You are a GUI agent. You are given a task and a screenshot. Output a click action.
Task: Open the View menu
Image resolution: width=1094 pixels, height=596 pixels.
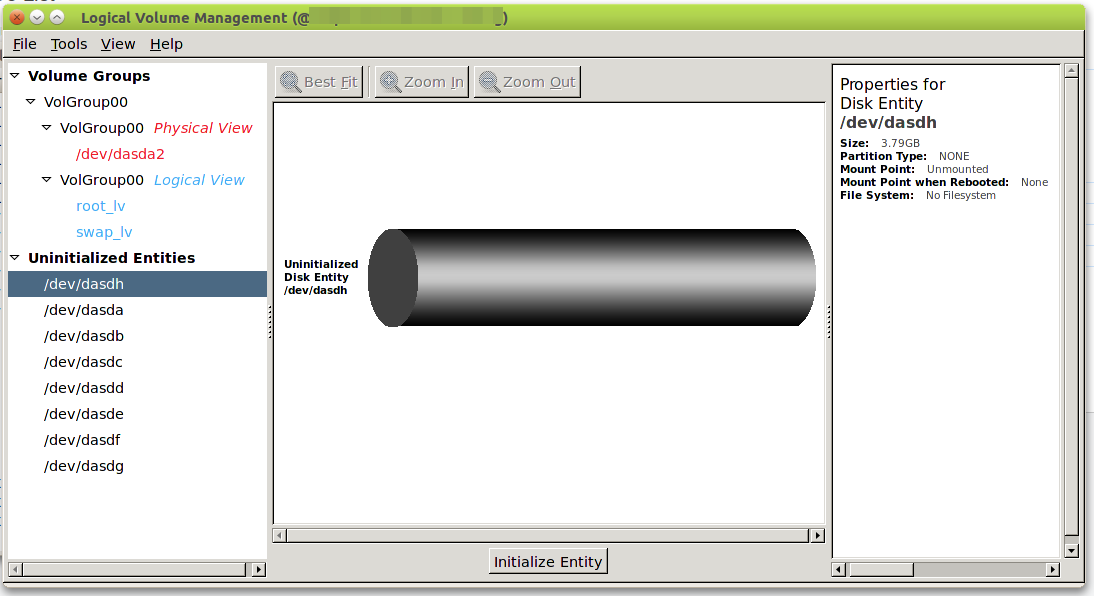118,44
